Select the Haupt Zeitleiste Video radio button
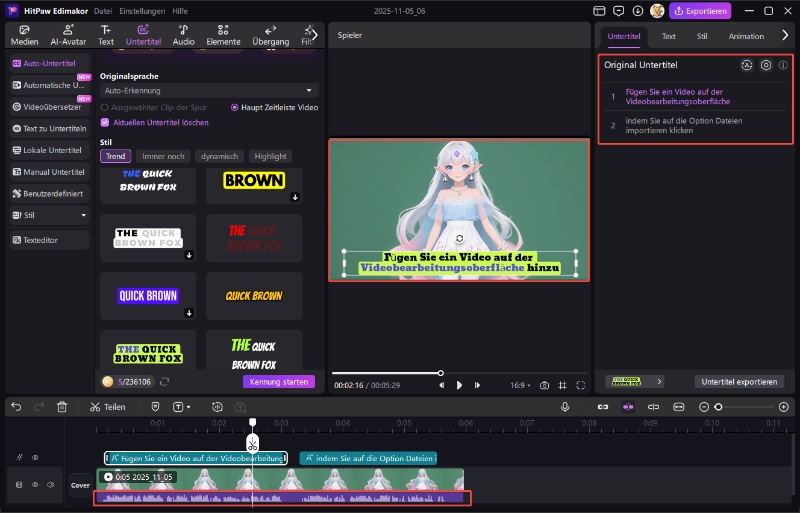This screenshot has width=800, height=513. click(x=234, y=108)
